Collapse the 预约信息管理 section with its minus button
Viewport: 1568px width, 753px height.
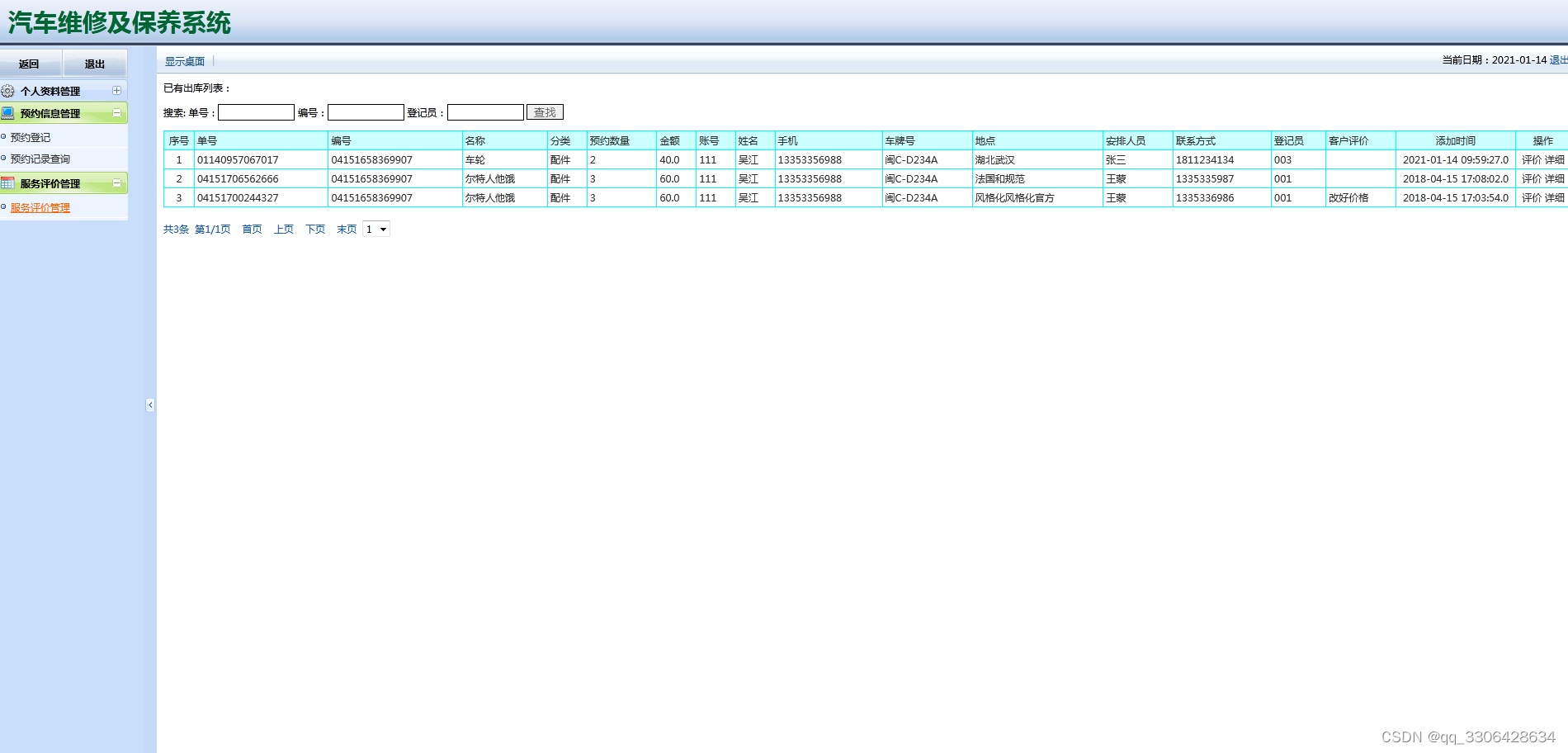[116, 113]
